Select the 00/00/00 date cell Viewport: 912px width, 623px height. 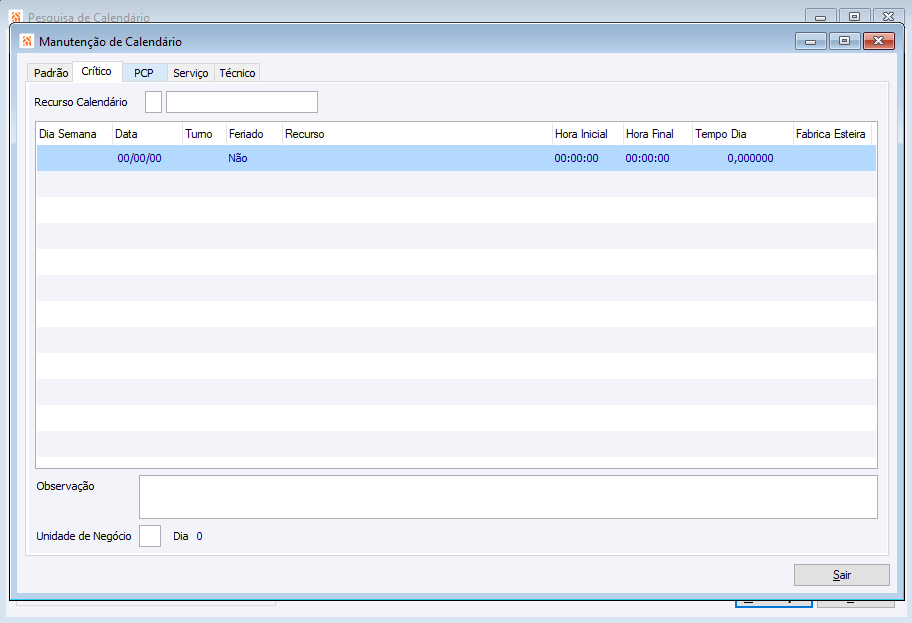140,158
